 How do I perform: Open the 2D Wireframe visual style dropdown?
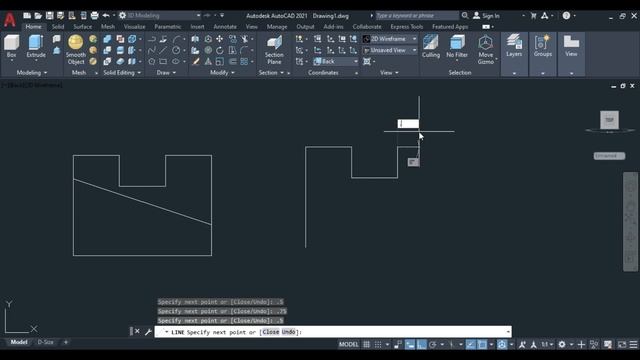click(390, 39)
